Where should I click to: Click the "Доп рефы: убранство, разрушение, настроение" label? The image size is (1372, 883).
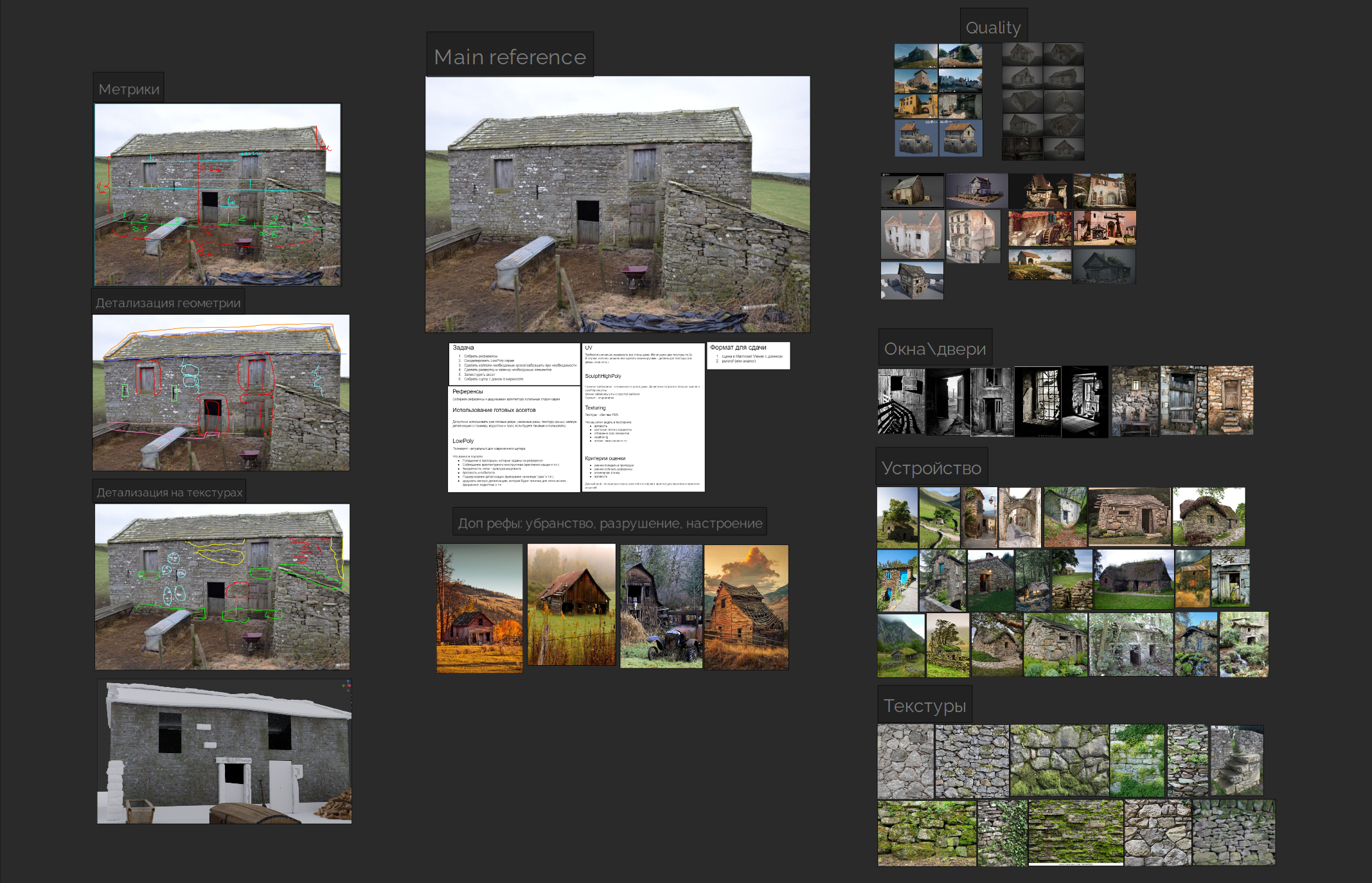click(609, 522)
